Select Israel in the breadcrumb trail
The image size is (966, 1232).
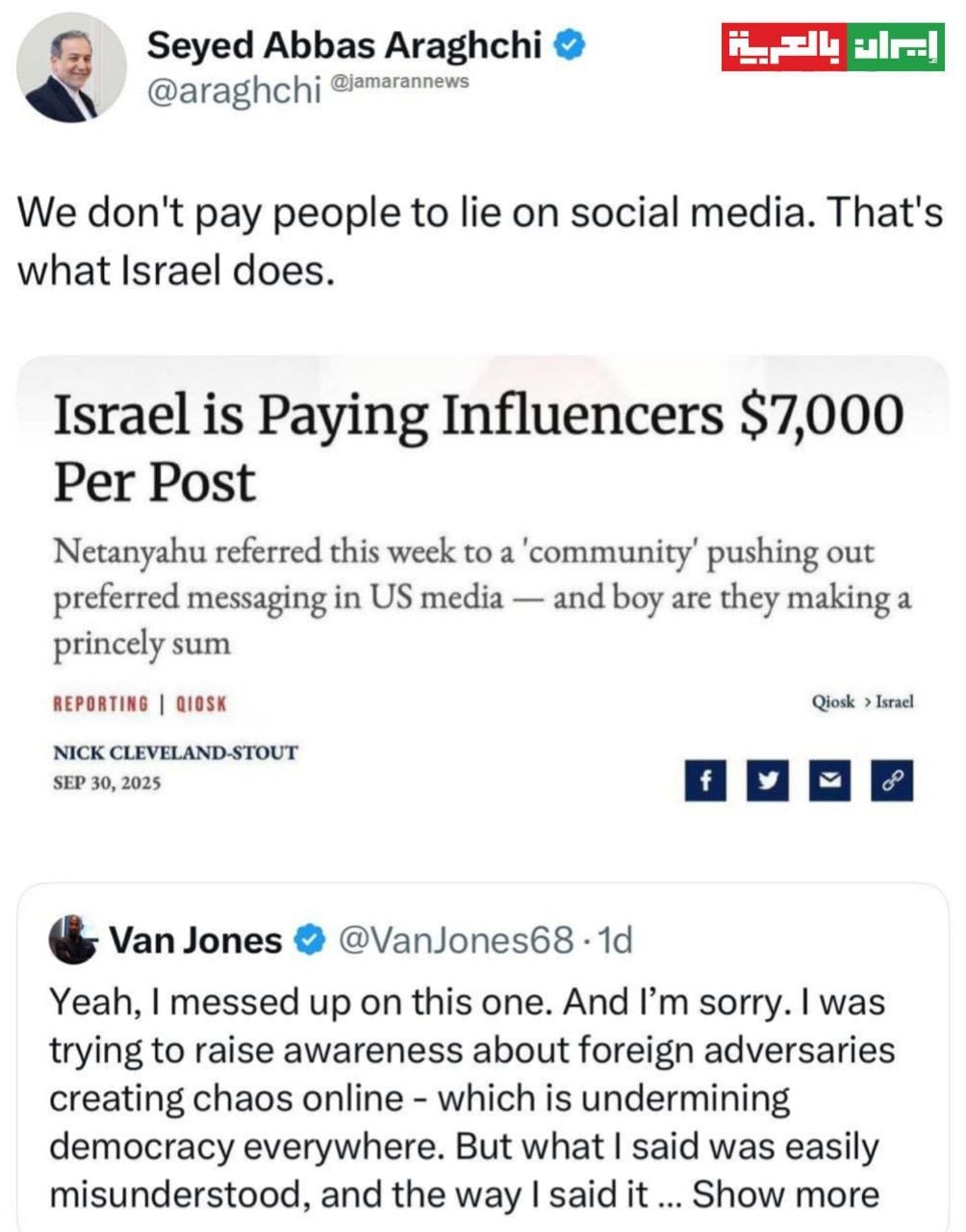(895, 702)
